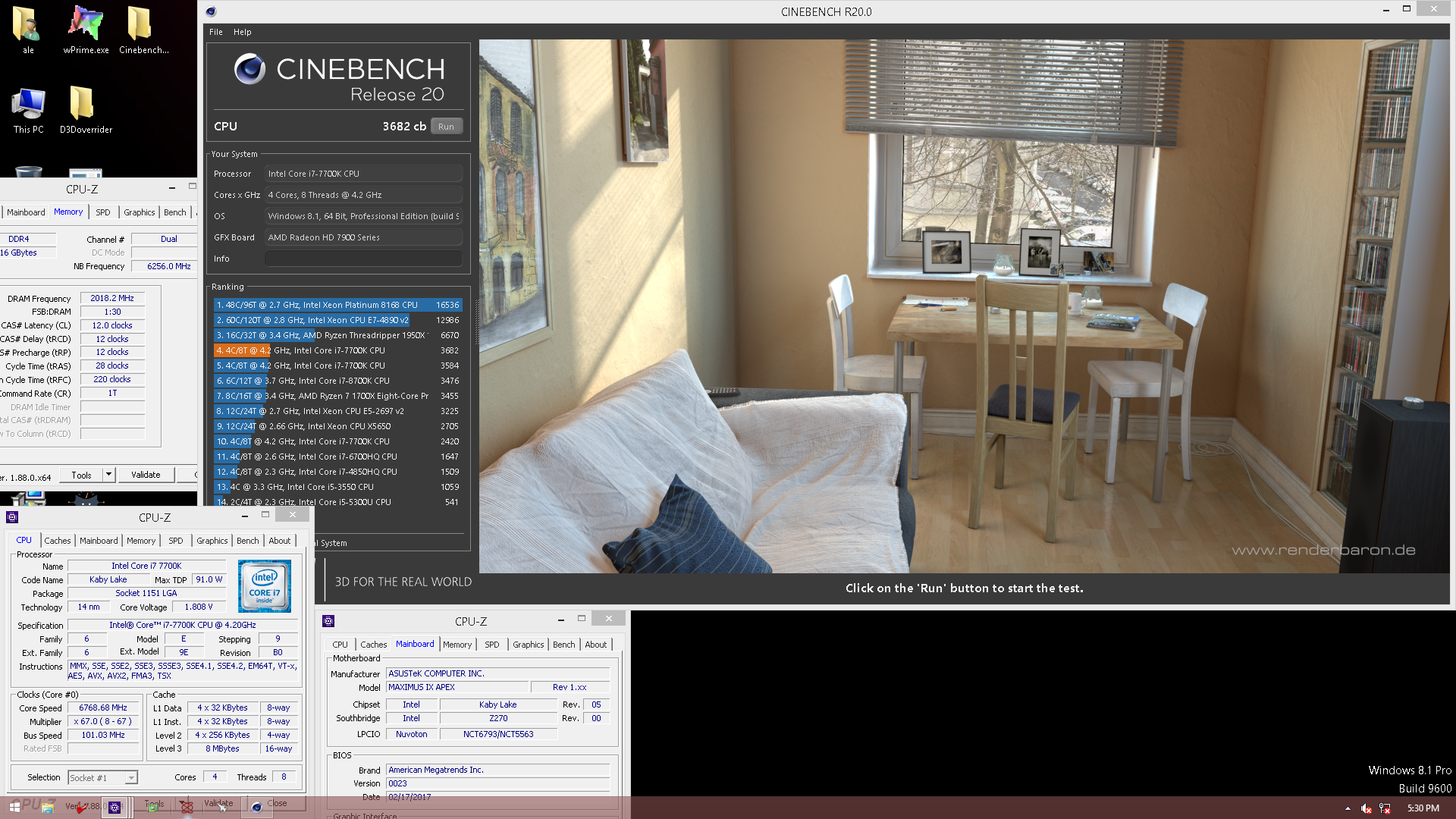The height and width of the screenshot is (819, 1456).
Task: Switch to SPD tab in lower-left CPU-Z
Action: (175, 541)
